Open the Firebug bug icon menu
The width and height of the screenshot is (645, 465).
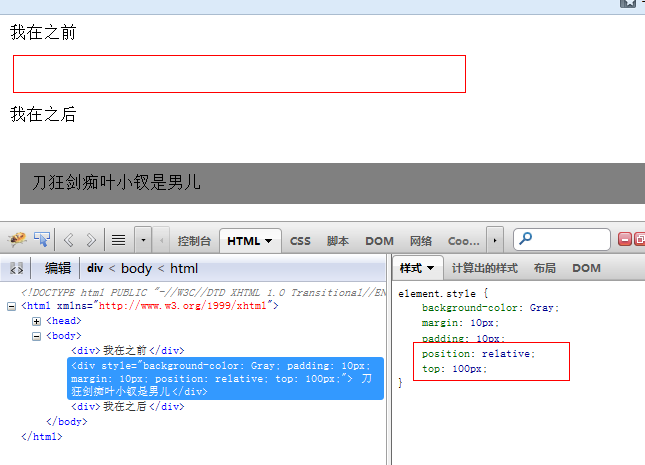tap(17, 239)
